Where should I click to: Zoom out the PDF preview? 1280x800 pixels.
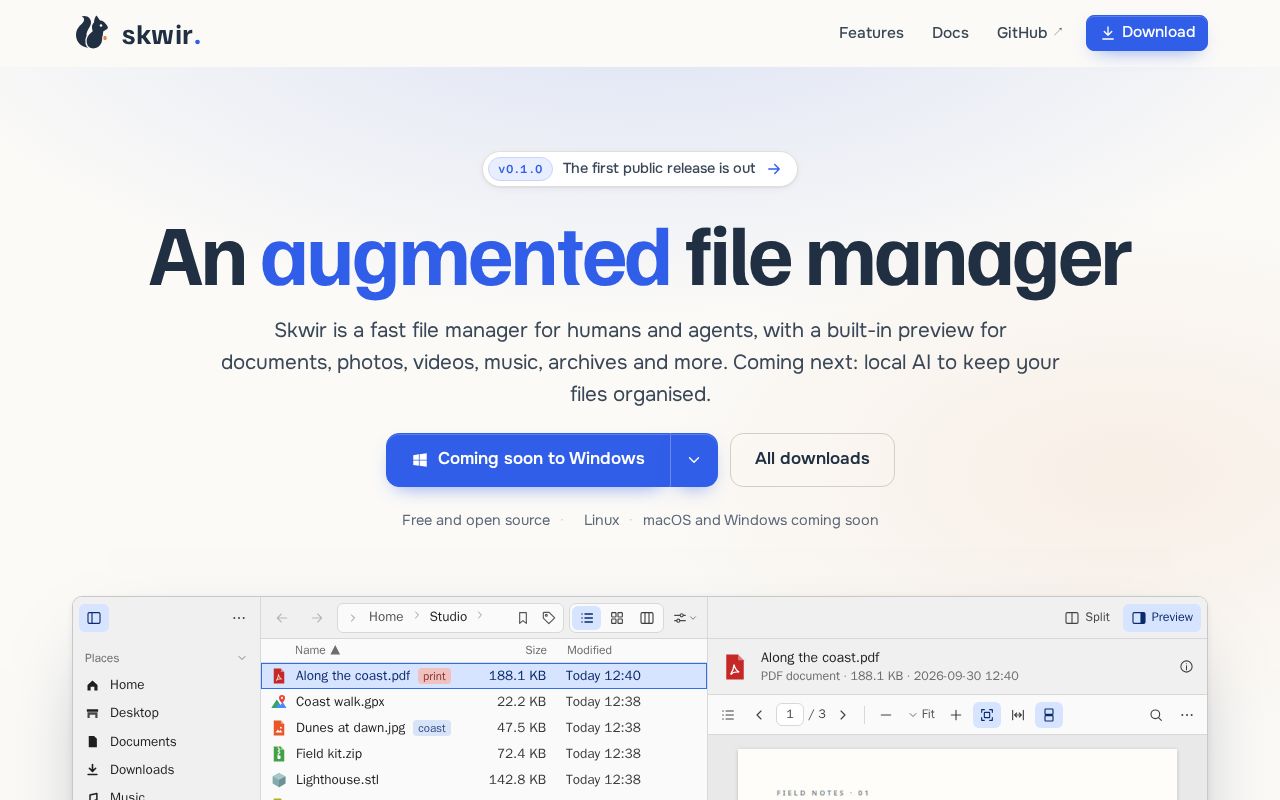click(x=886, y=715)
